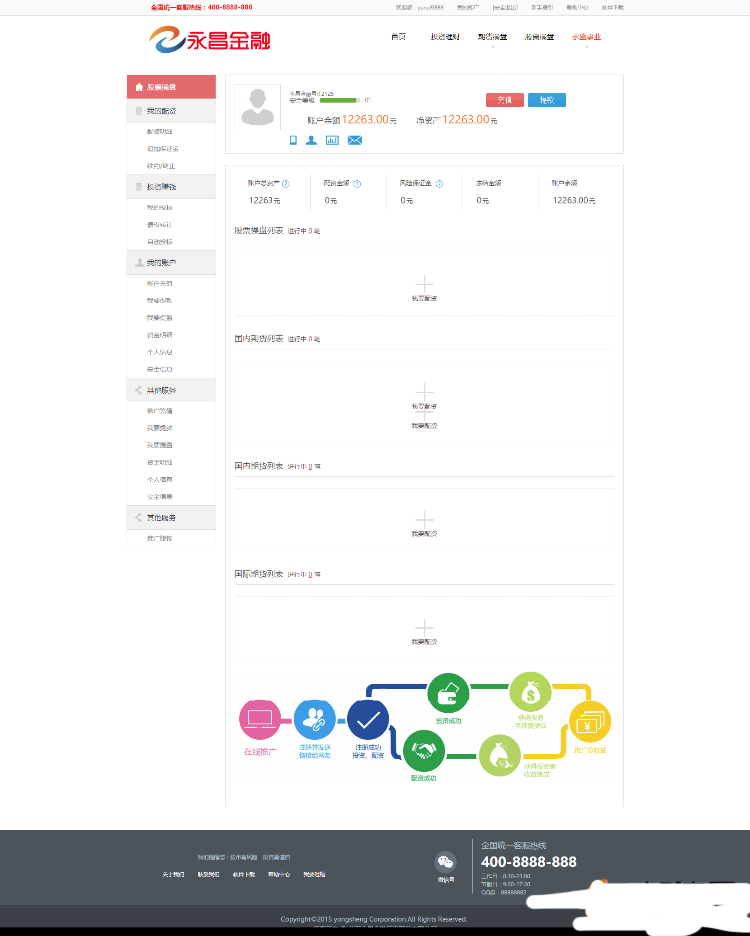Click the blue person identity icon
This screenshot has width=750, height=936.
click(x=311, y=140)
